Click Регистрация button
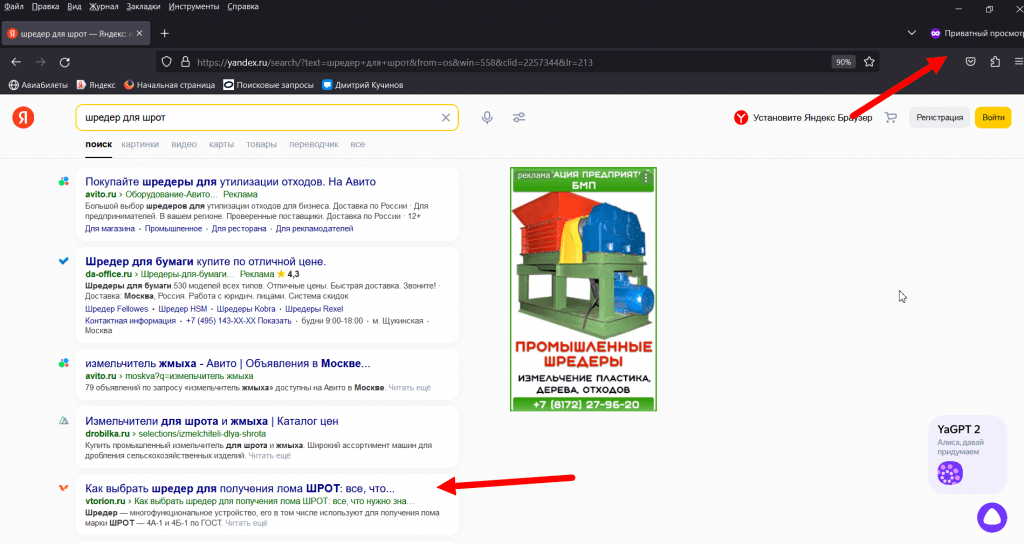The height and width of the screenshot is (544, 1024). (939, 118)
